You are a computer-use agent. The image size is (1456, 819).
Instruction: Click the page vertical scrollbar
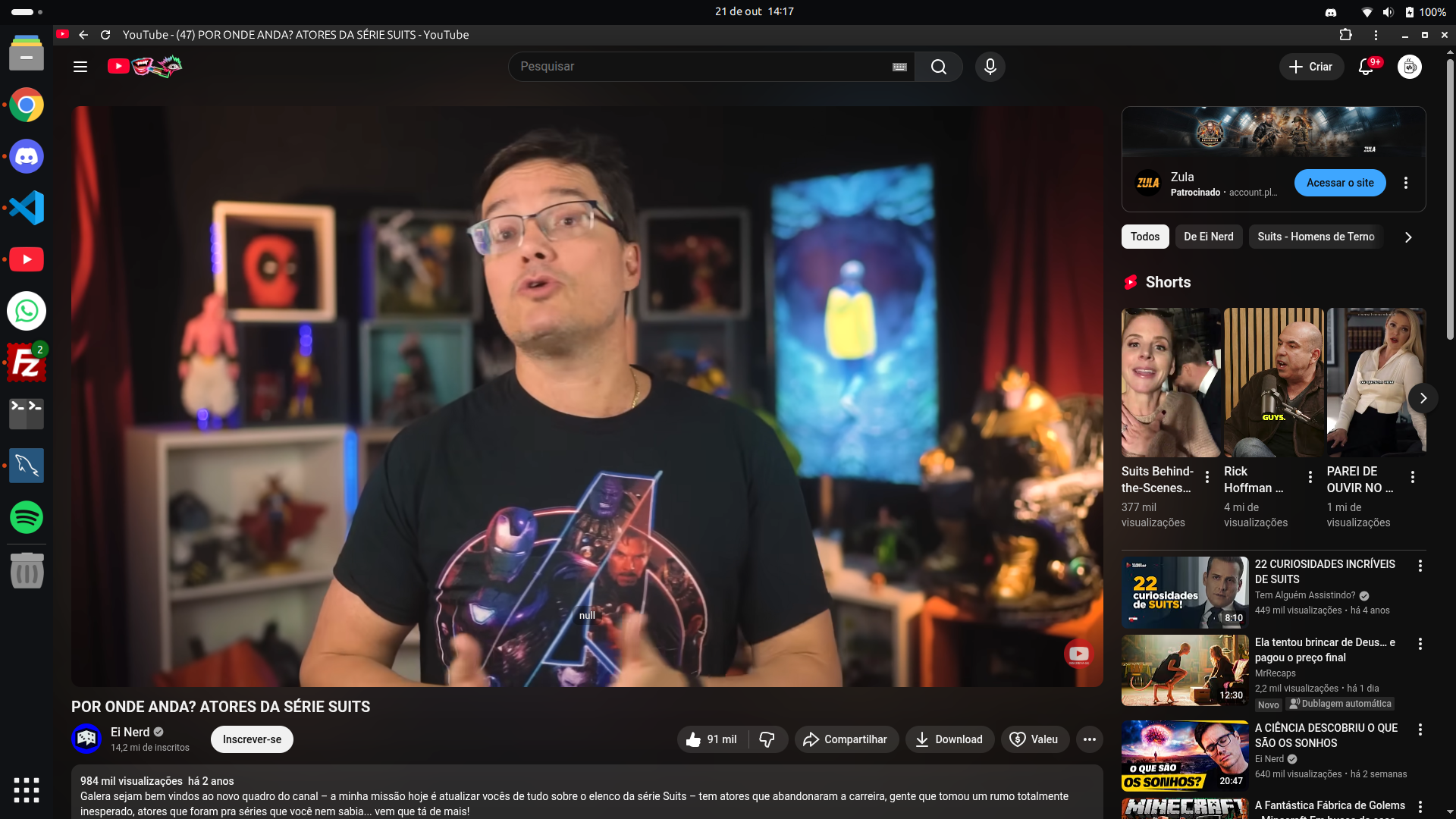pyautogui.click(x=1449, y=197)
